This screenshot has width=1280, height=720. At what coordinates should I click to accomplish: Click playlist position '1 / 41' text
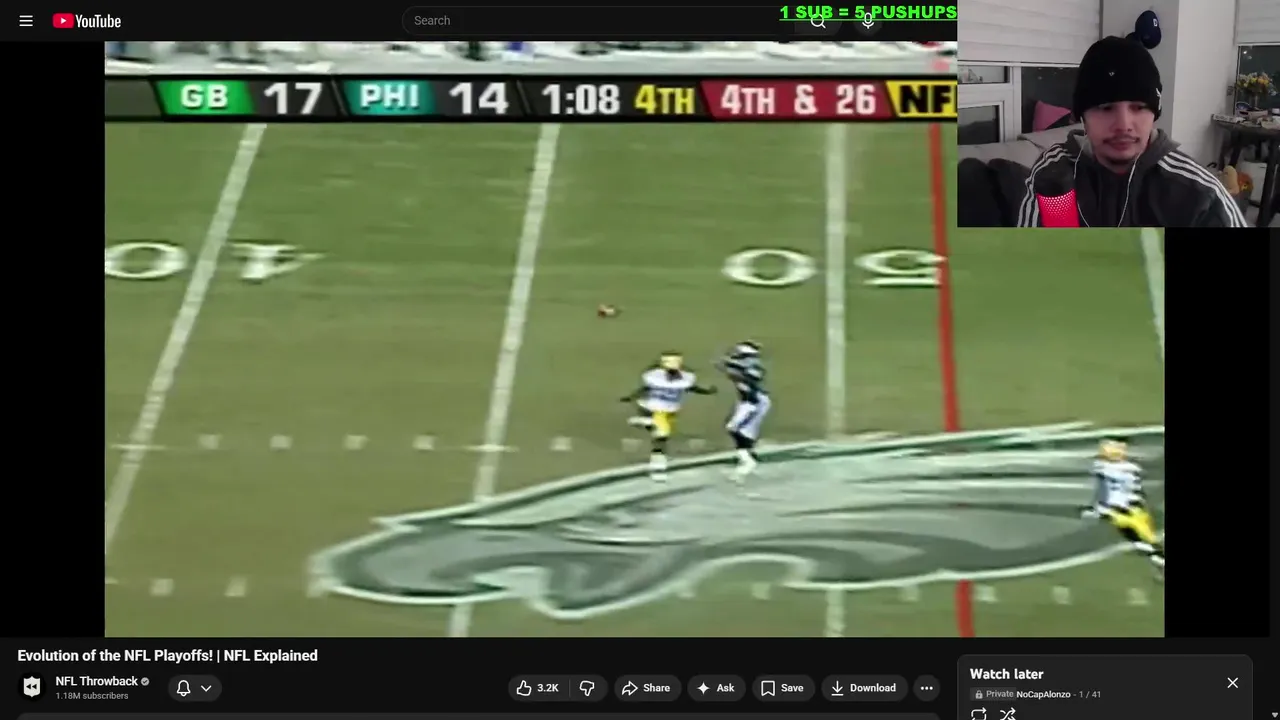pos(1090,694)
